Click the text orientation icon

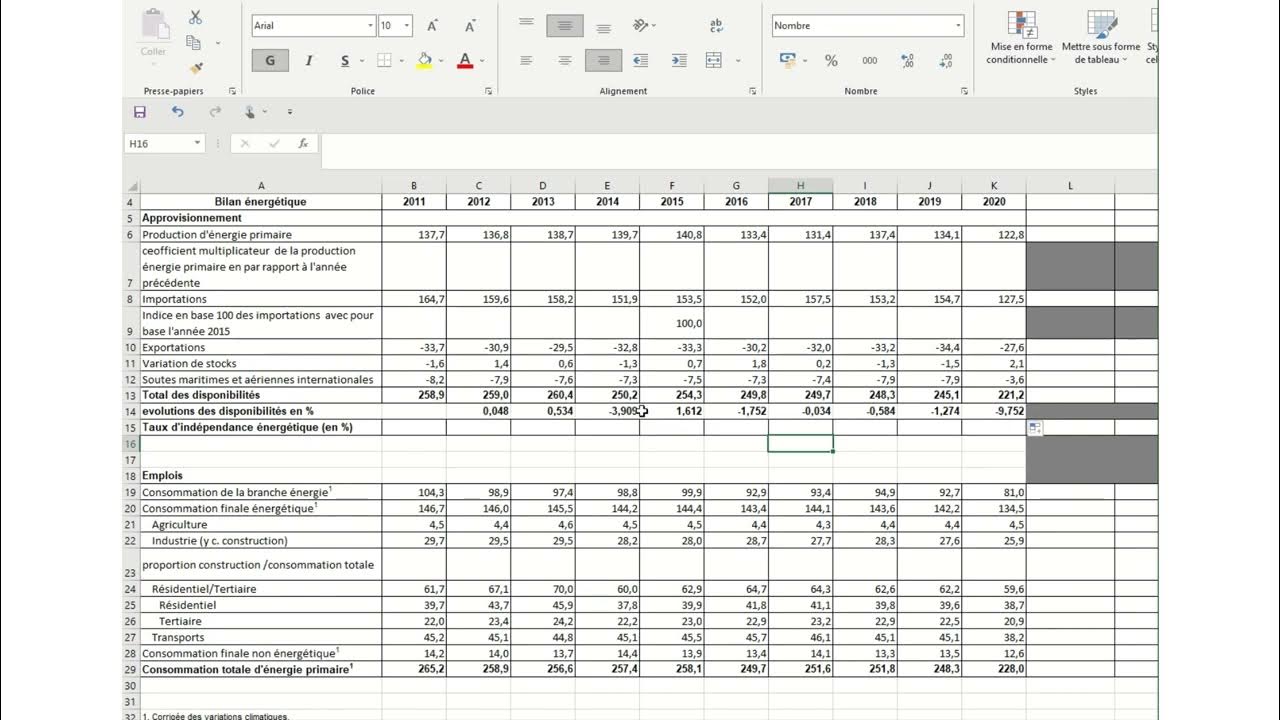[641, 26]
